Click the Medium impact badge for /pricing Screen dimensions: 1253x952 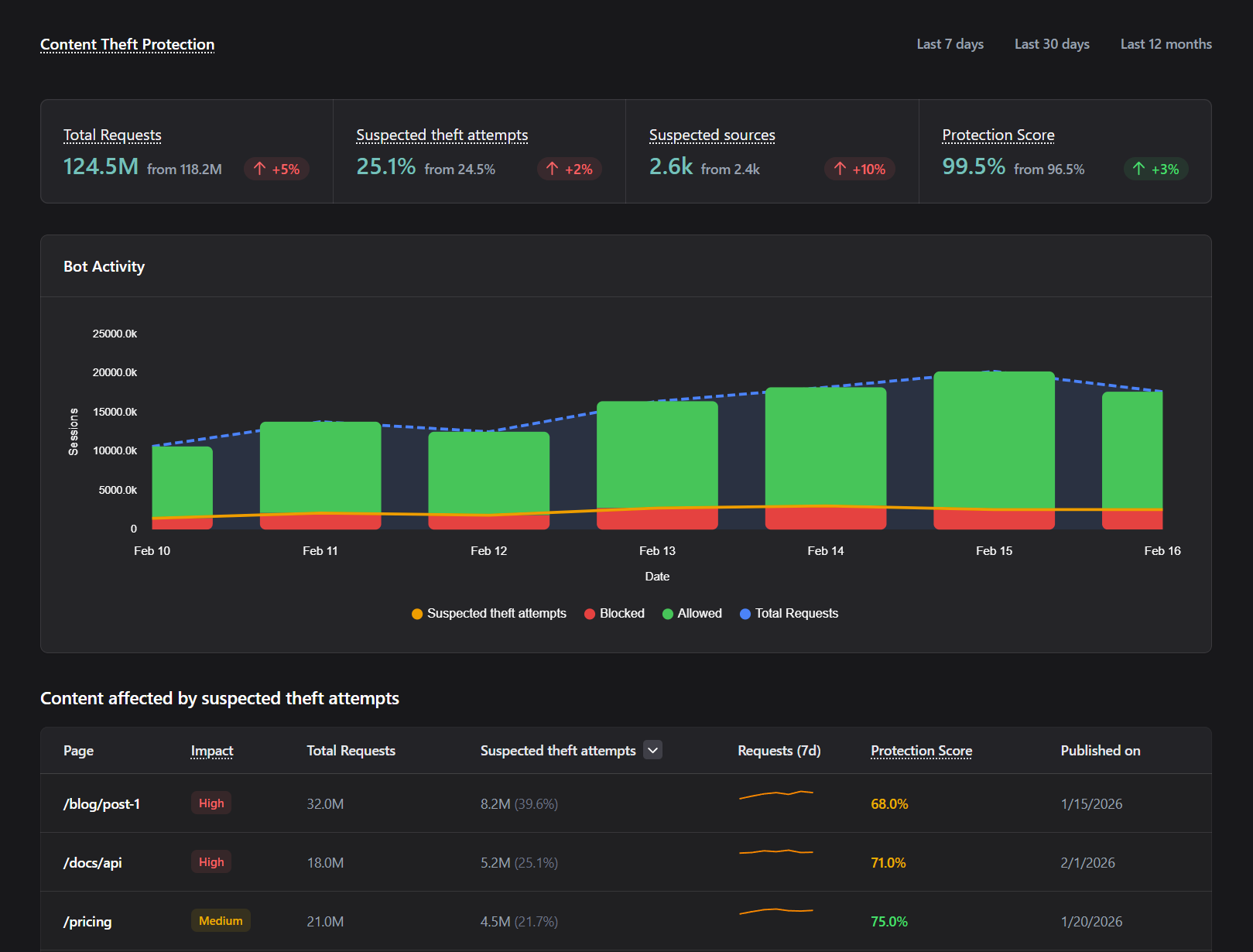coord(221,921)
